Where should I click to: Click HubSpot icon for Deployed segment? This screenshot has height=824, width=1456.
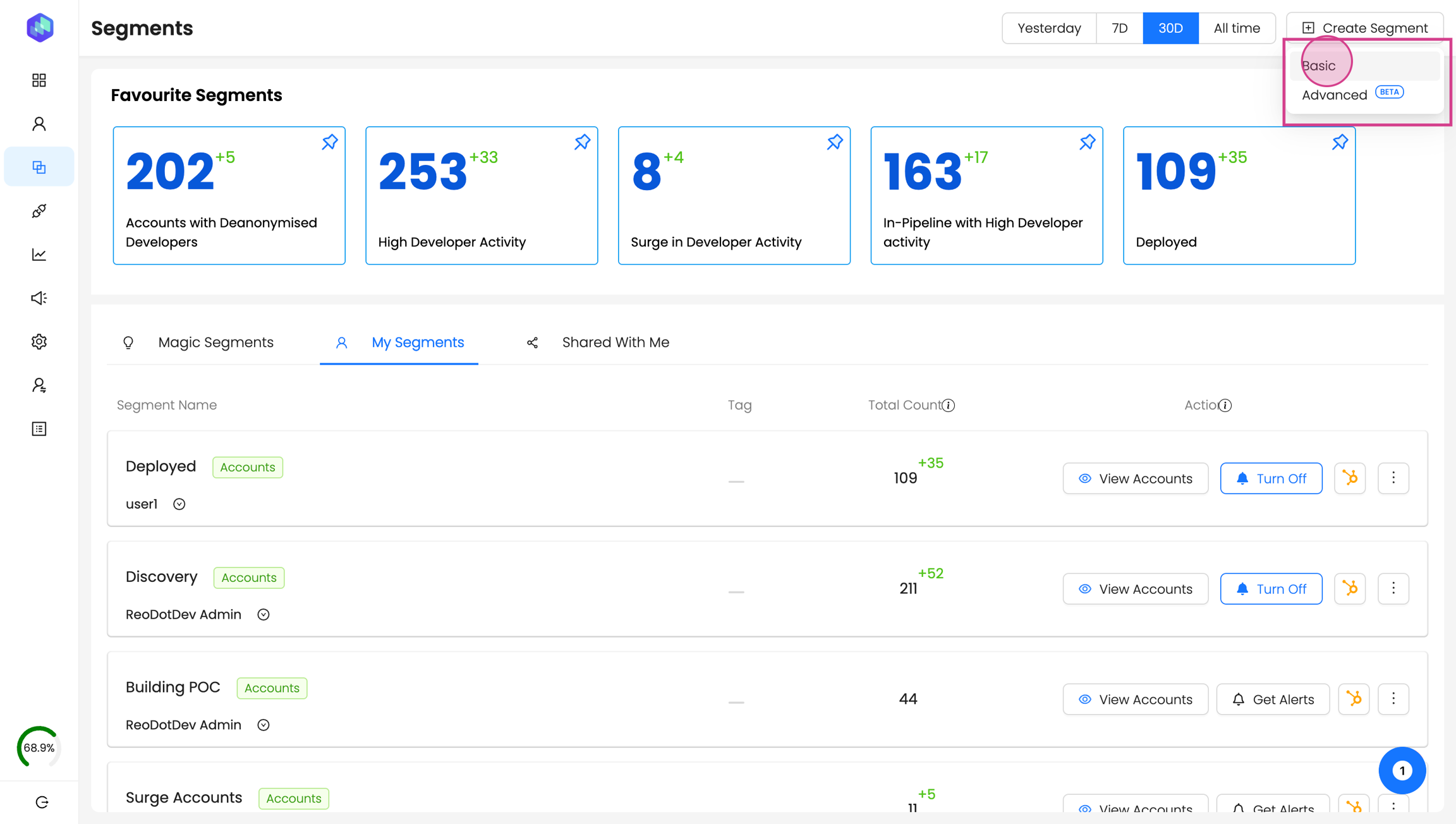tap(1350, 478)
